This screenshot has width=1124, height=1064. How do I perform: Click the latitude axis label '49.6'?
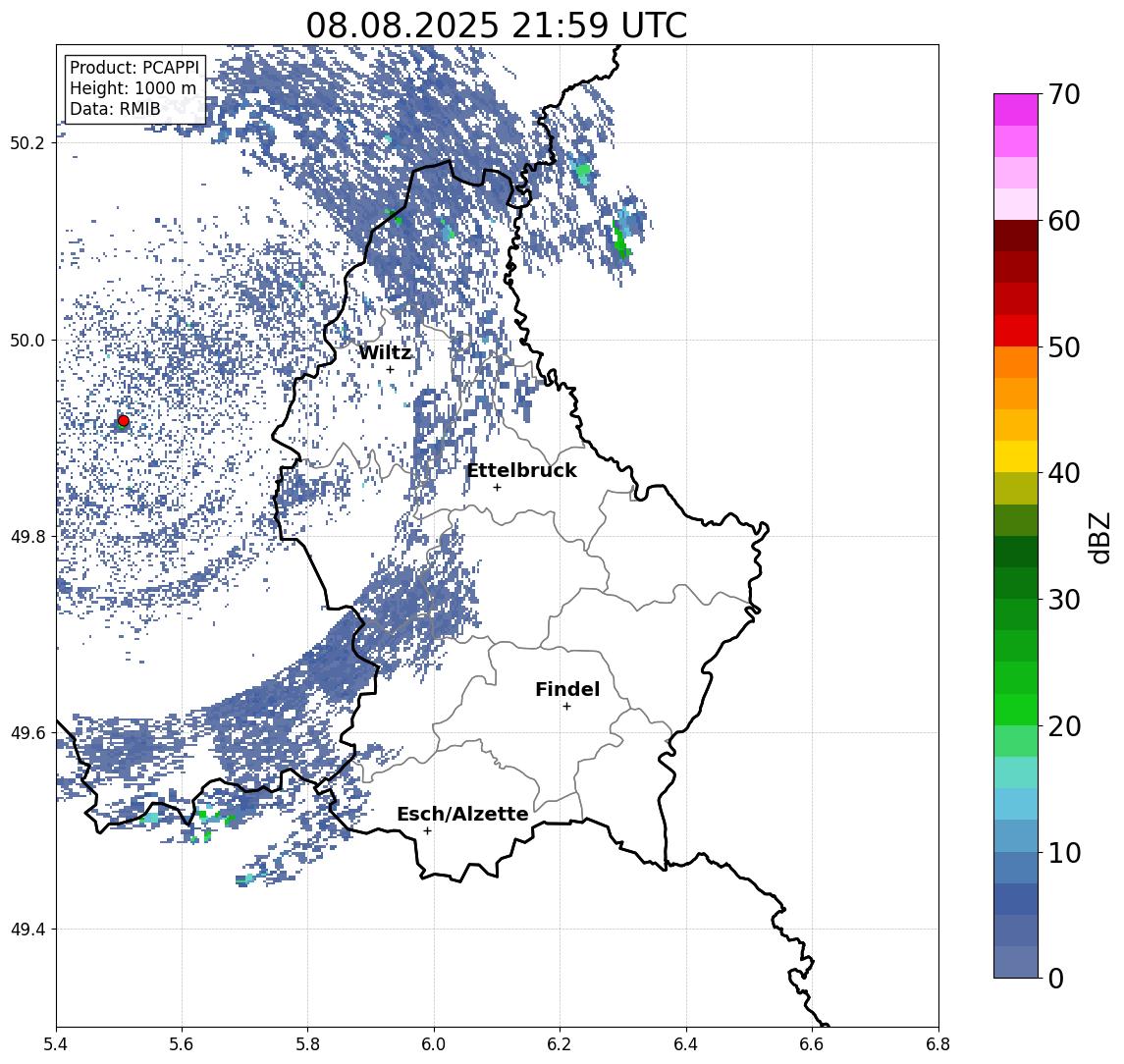27,733
